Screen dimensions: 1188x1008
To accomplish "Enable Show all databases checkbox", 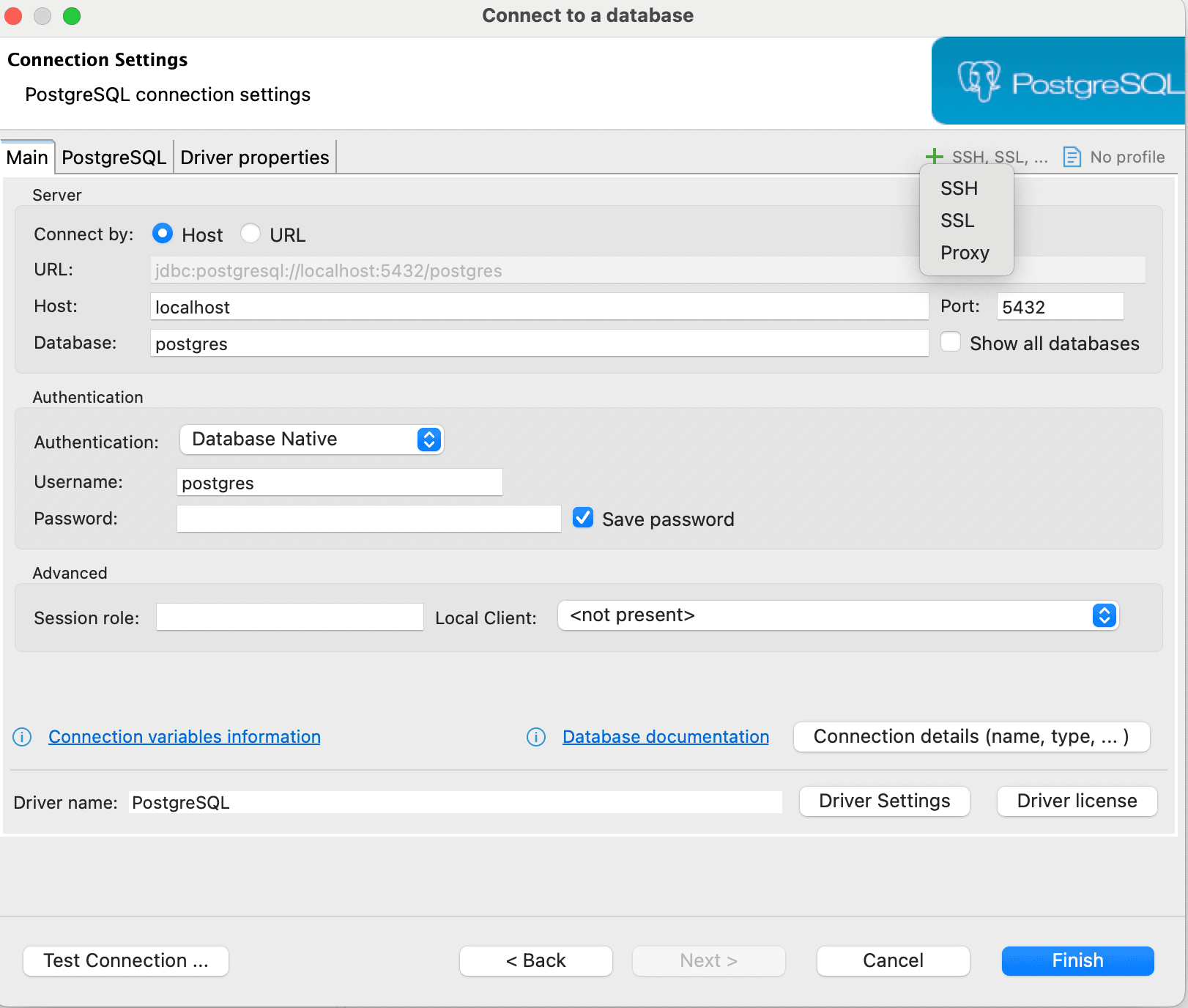I will 951,342.
